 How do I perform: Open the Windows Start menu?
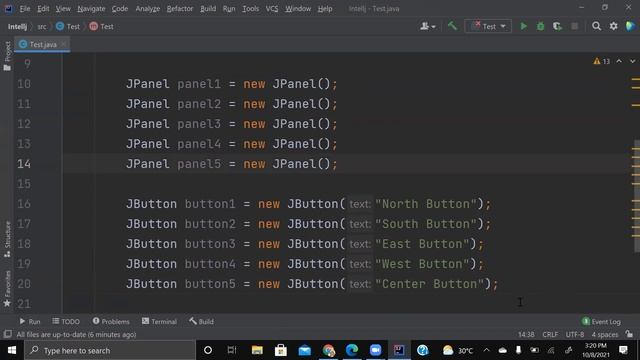[x=12, y=350]
